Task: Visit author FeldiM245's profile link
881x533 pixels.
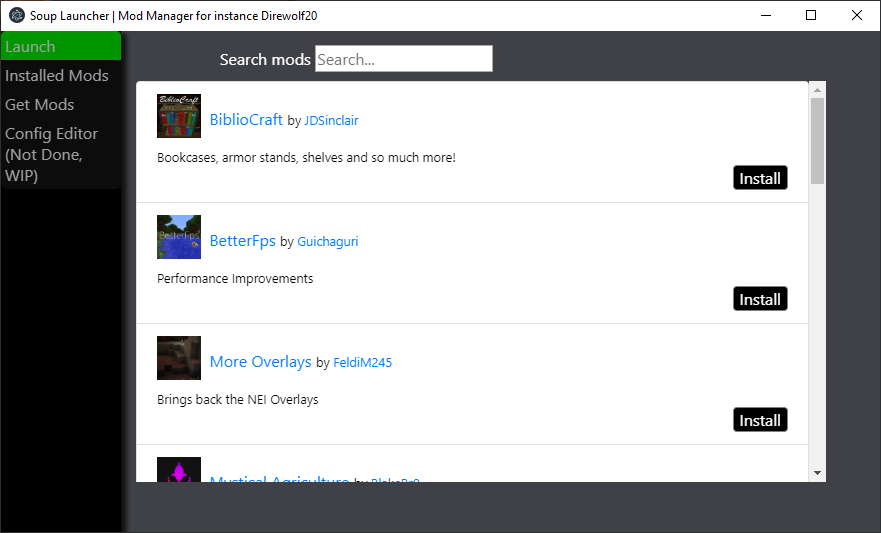Action: [362, 363]
